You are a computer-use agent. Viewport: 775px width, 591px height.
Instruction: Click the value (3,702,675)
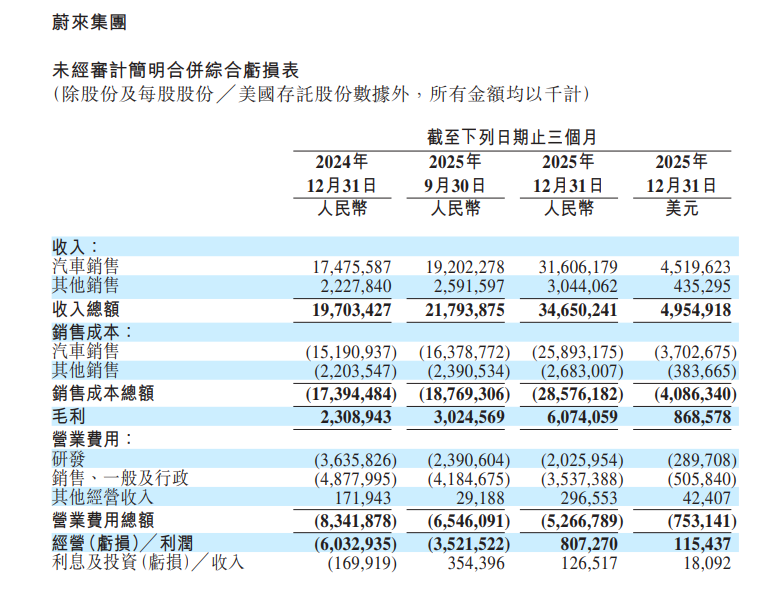[x=696, y=352]
